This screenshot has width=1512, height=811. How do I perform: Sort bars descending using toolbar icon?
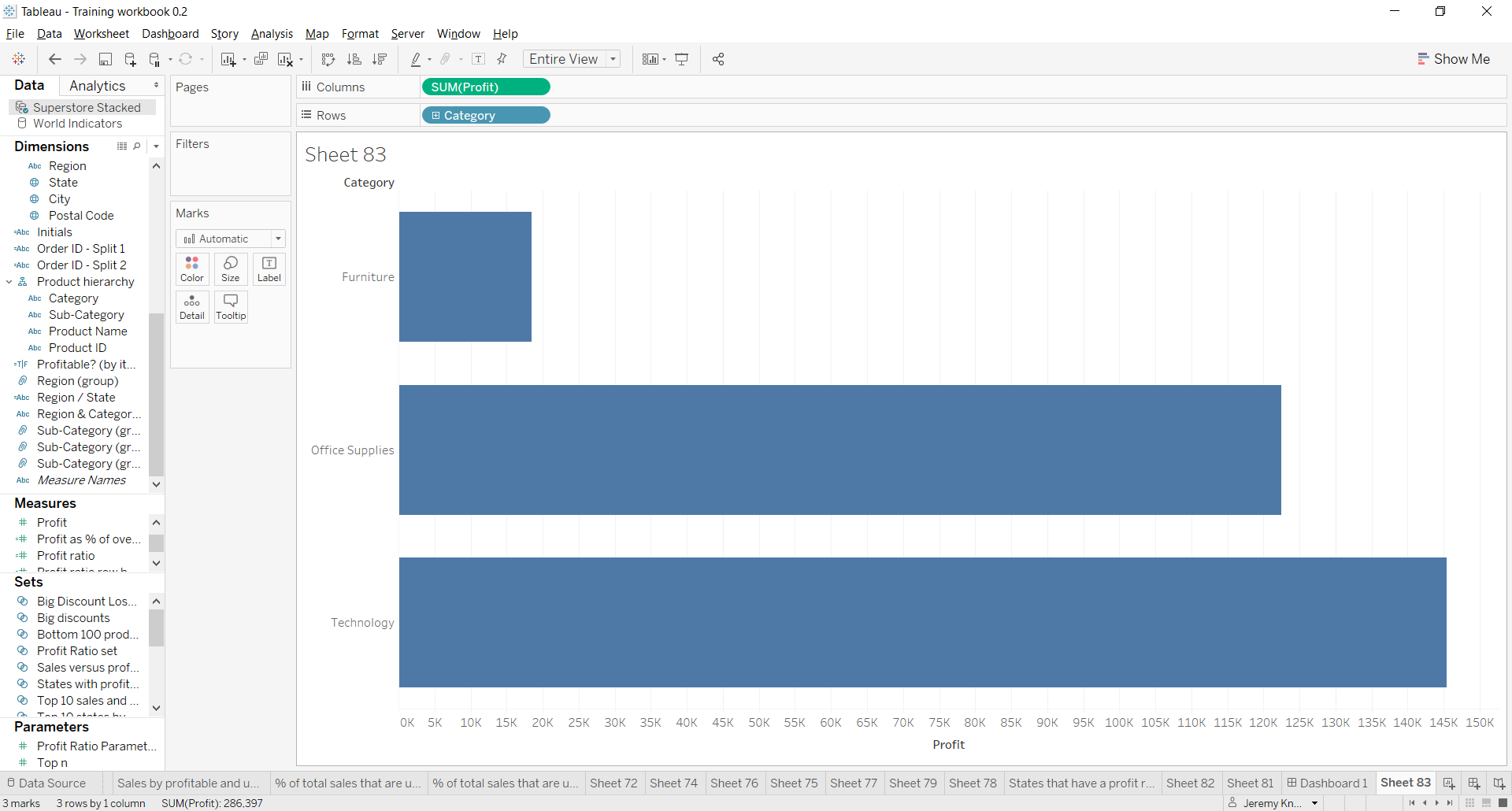[x=380, y=59]
